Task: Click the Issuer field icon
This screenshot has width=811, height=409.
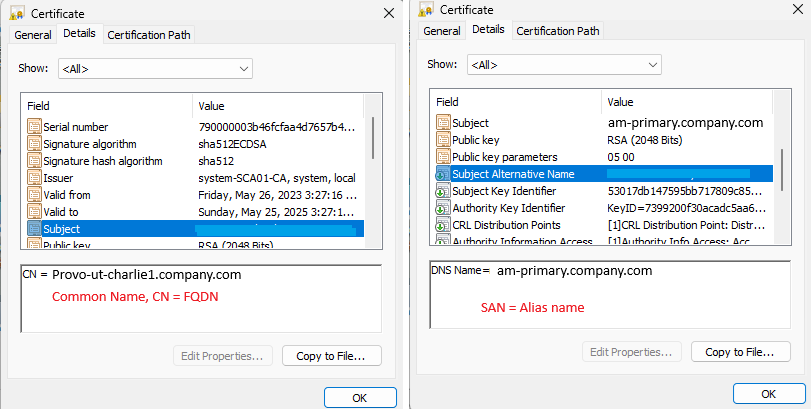Action: click(34, 178)
